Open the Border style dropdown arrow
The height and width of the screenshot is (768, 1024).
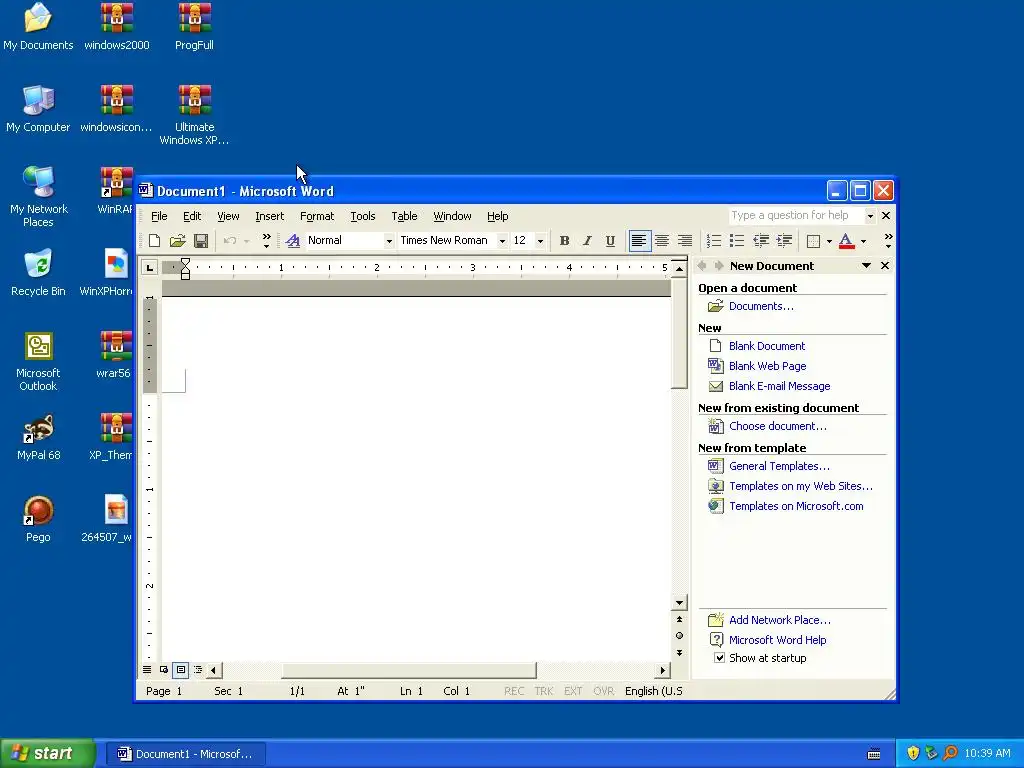[829, 242]
